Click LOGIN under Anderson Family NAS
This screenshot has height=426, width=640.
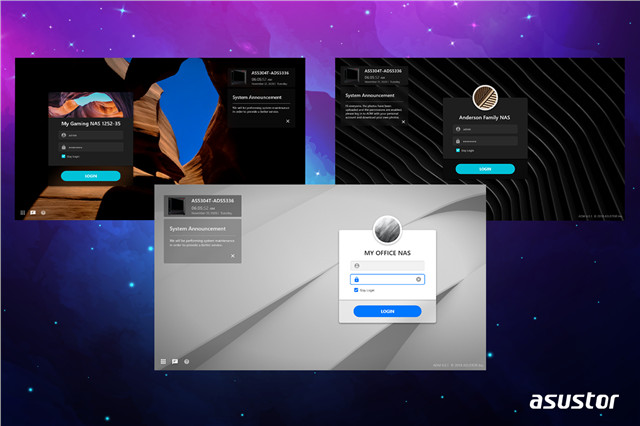coord(485,169)
